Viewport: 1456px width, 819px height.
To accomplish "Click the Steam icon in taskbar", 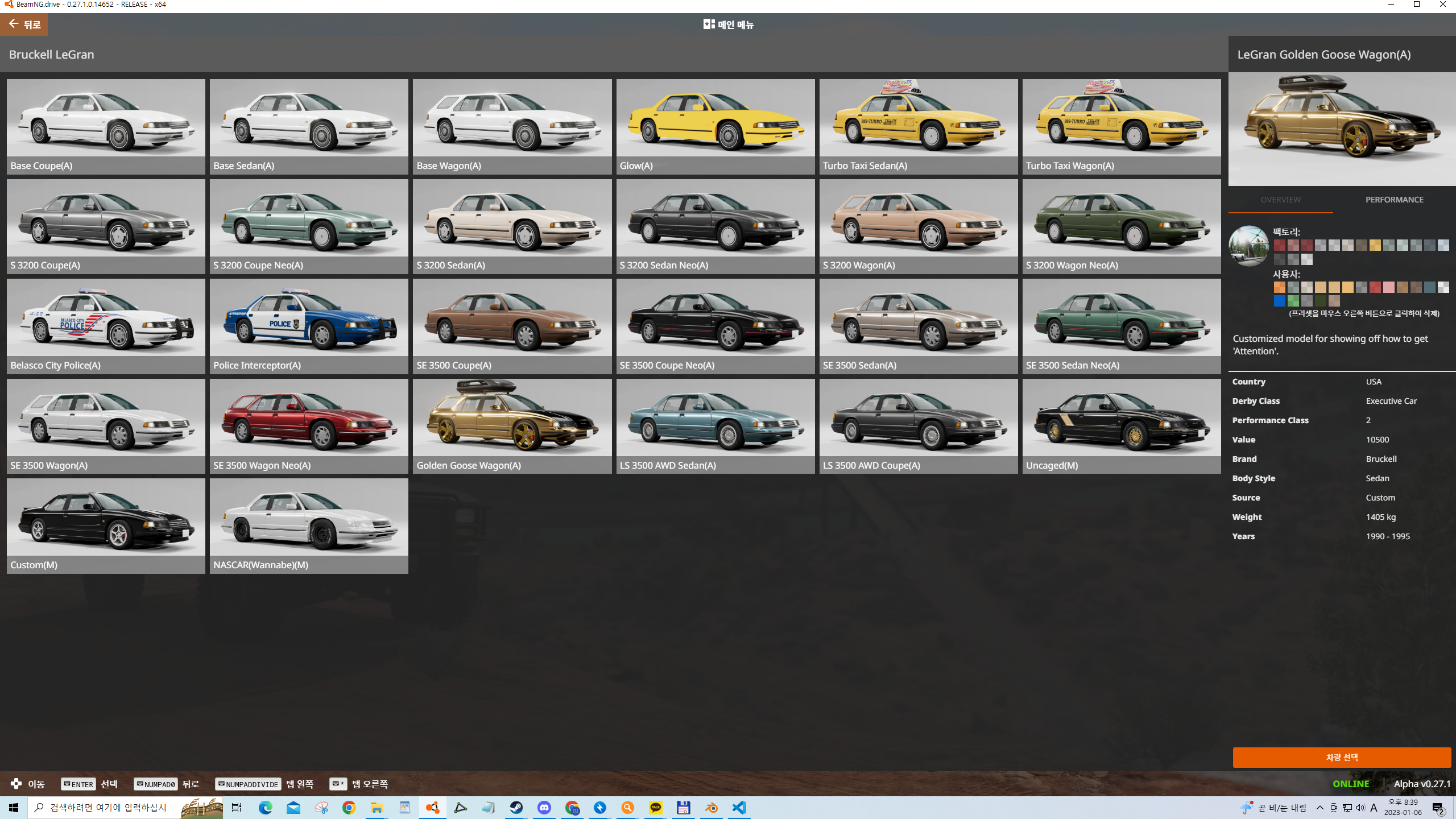I will [516, 808].
